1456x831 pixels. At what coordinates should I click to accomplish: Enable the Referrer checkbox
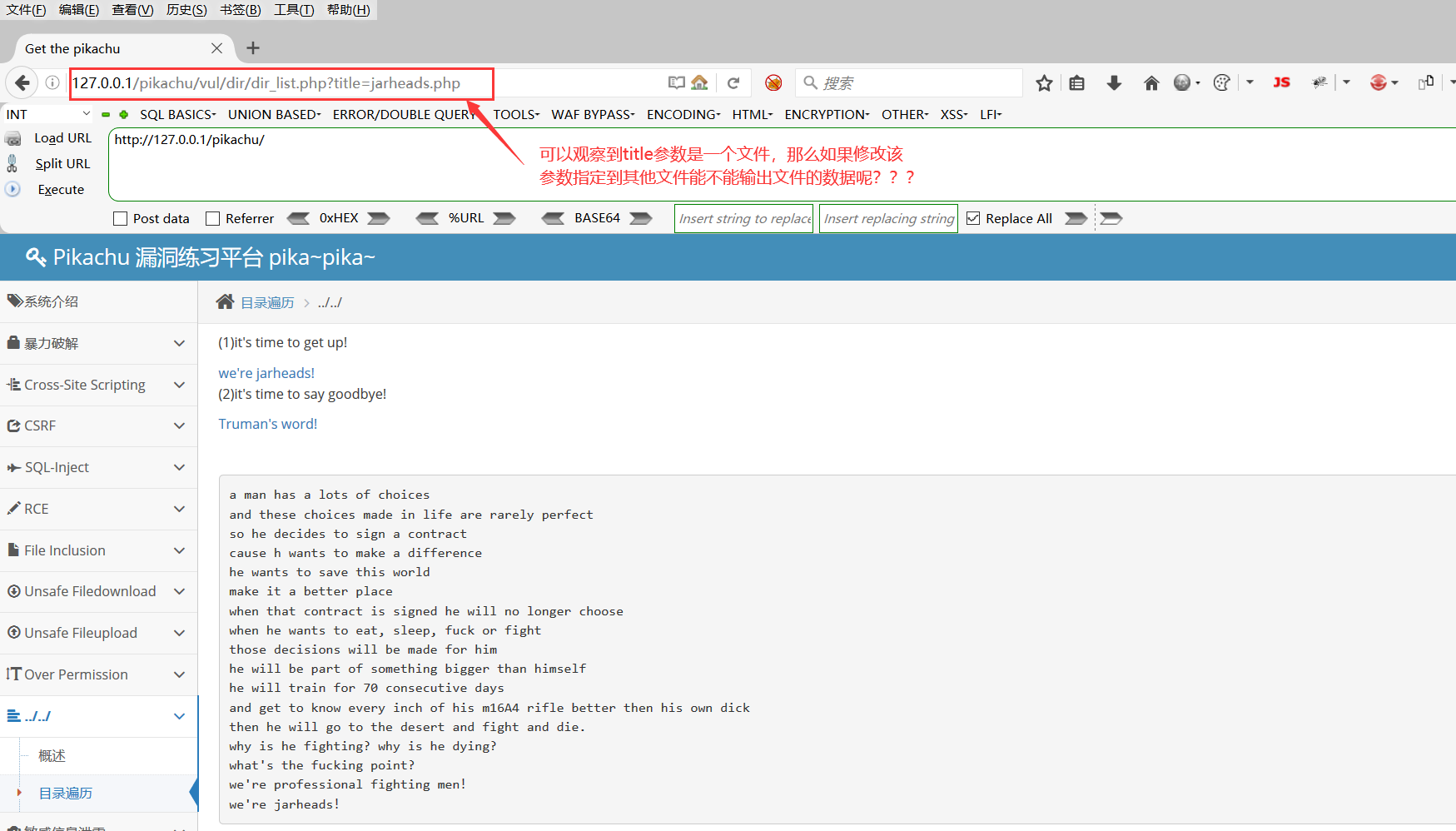[212, 218]
